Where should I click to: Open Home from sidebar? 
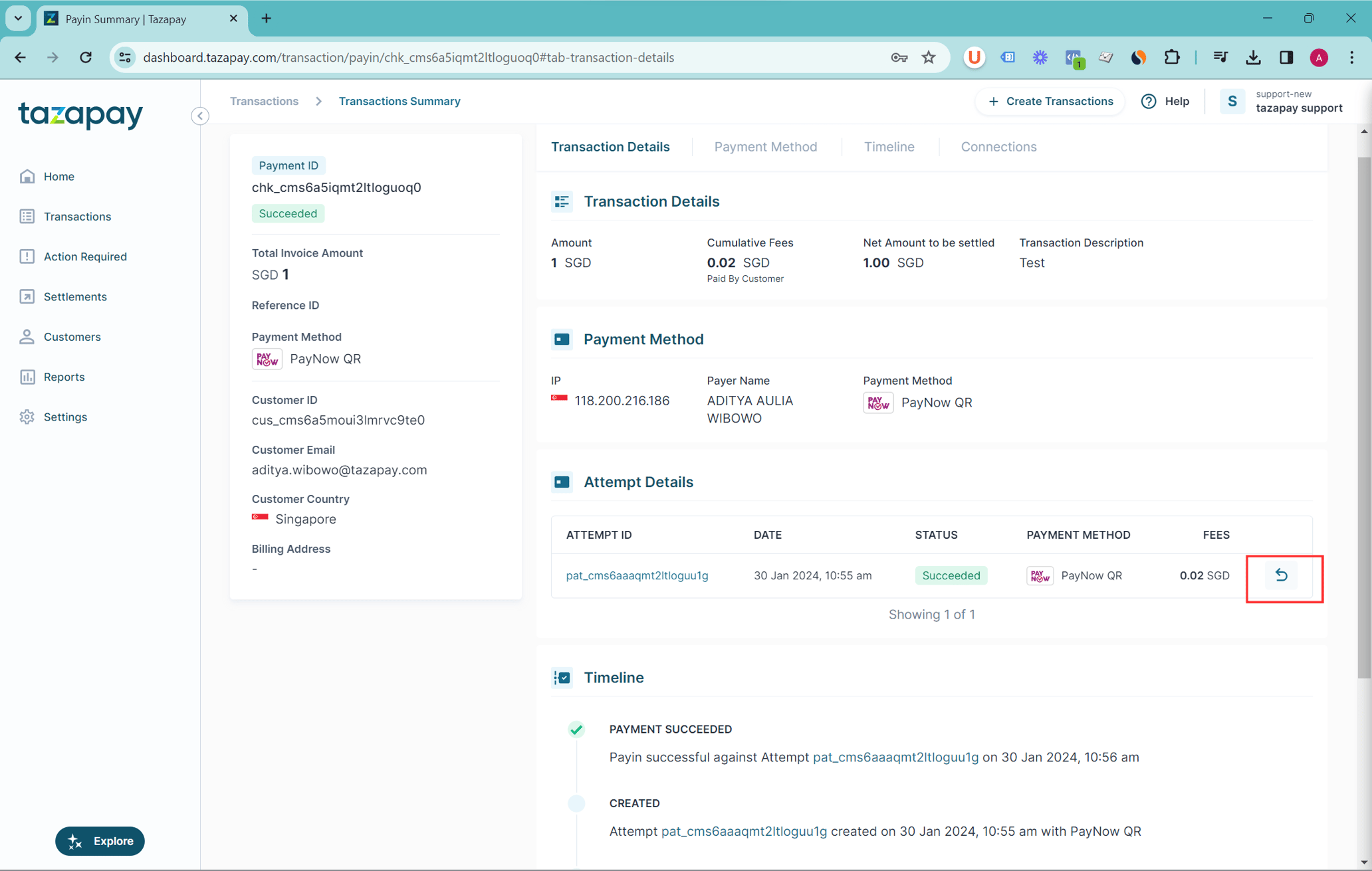click(58, 177)
